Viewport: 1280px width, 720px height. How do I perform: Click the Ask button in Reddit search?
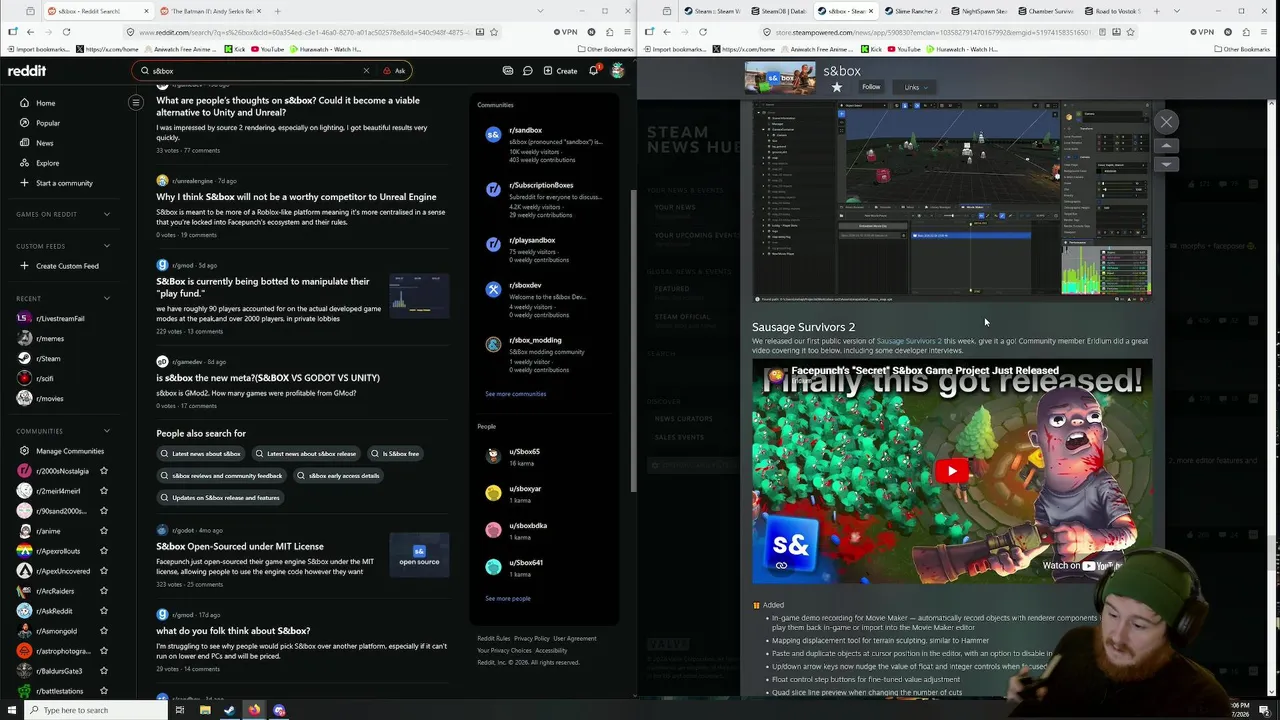point(394,71)
